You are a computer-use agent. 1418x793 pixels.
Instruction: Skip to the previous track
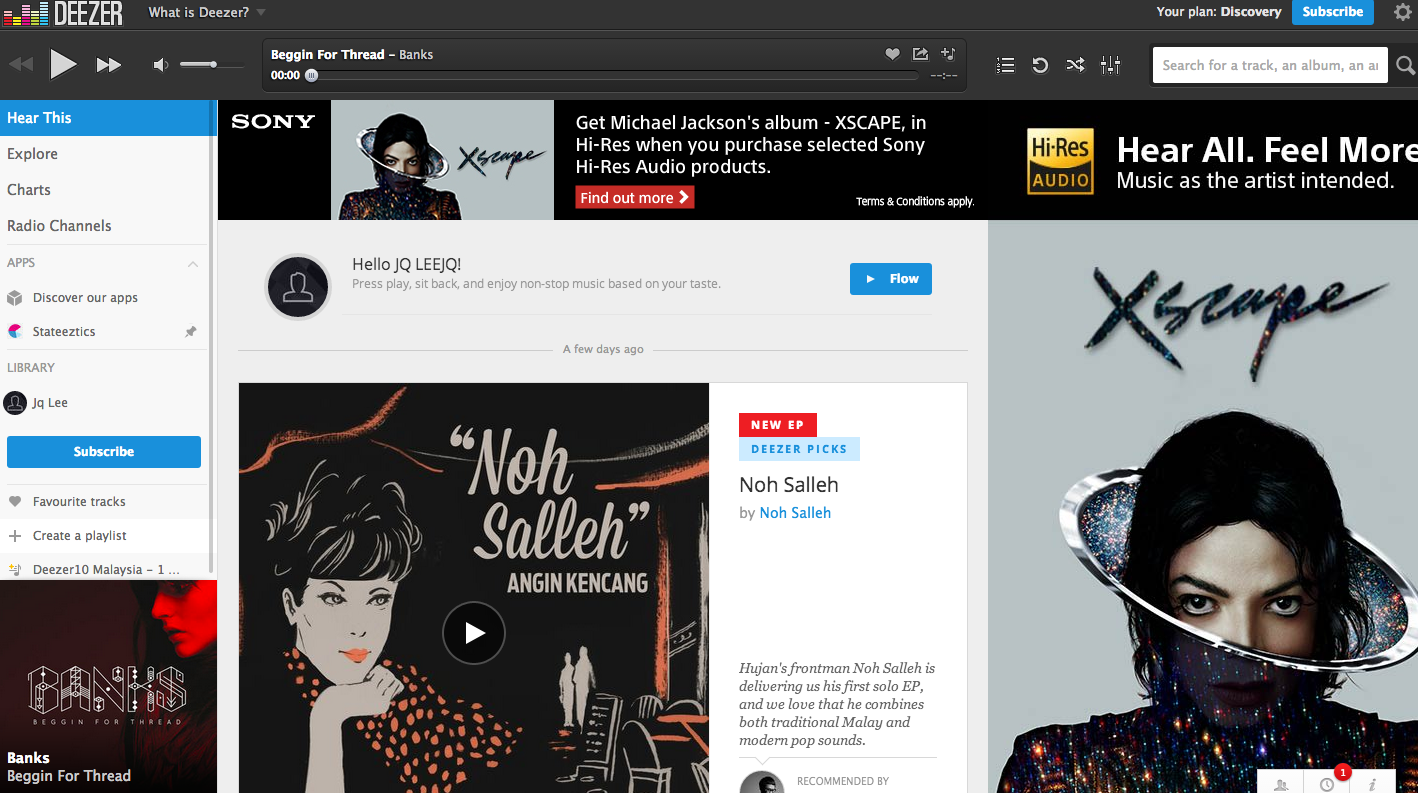(21, 65)
